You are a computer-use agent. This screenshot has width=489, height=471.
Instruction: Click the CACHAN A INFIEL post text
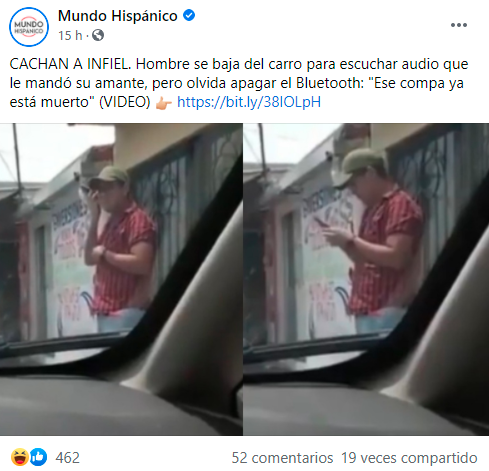pyautogui.click(x=70, y=64)
